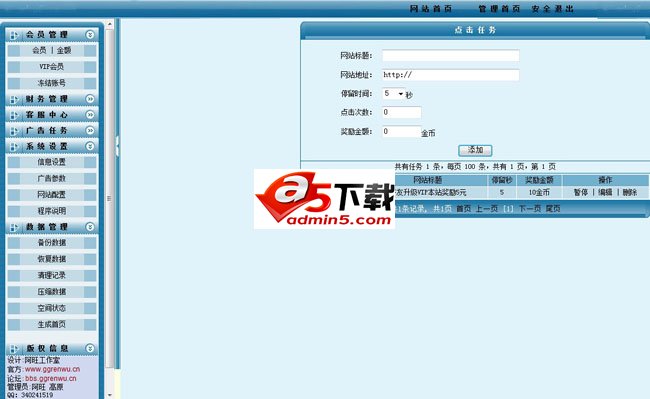
Task: Open the 广告参数 menu item
Action: tap(51, 178)
